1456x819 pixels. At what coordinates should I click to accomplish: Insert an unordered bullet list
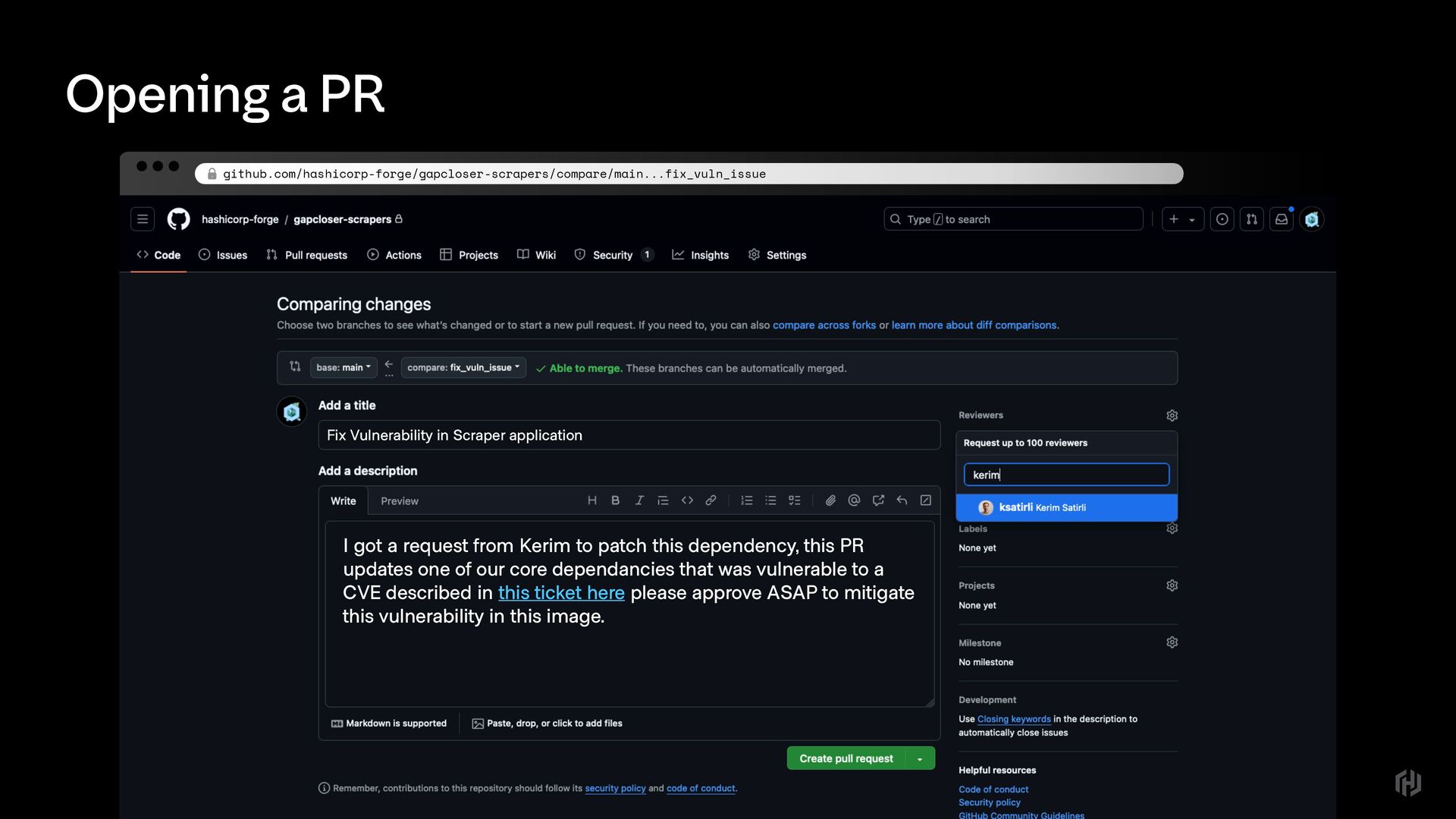(770, 500)
